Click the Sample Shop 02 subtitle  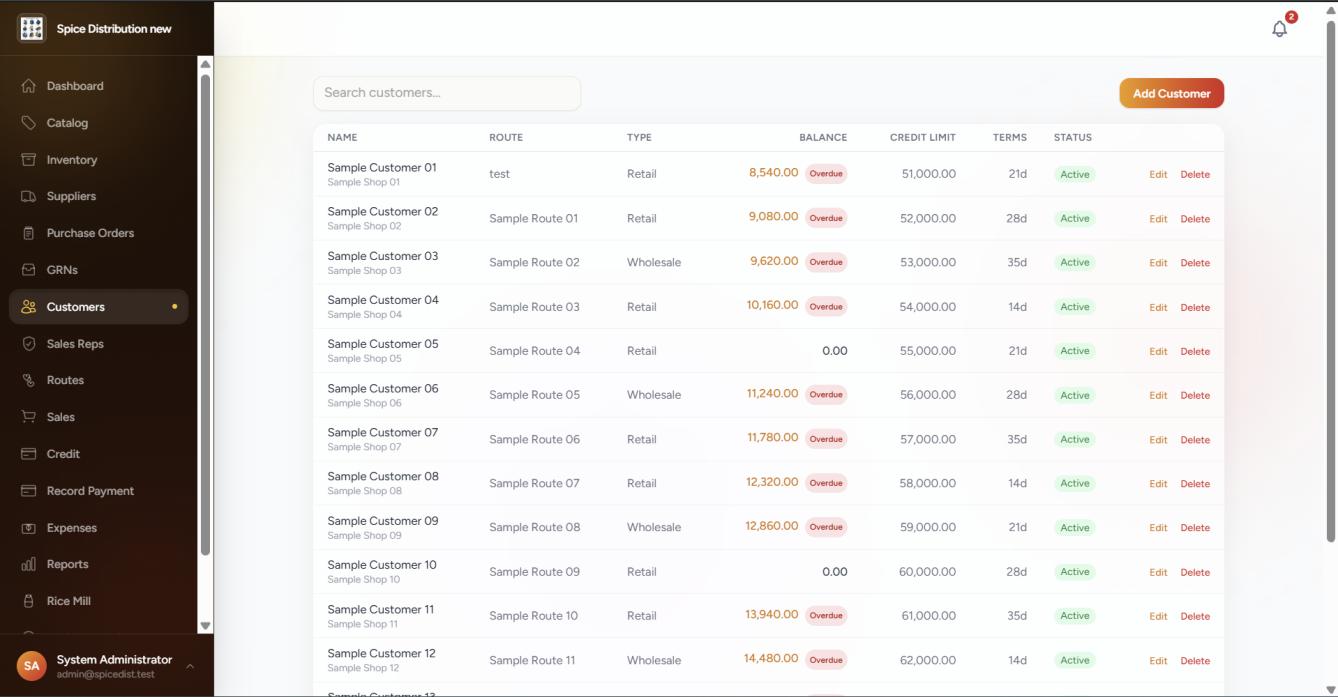point(364,226)
